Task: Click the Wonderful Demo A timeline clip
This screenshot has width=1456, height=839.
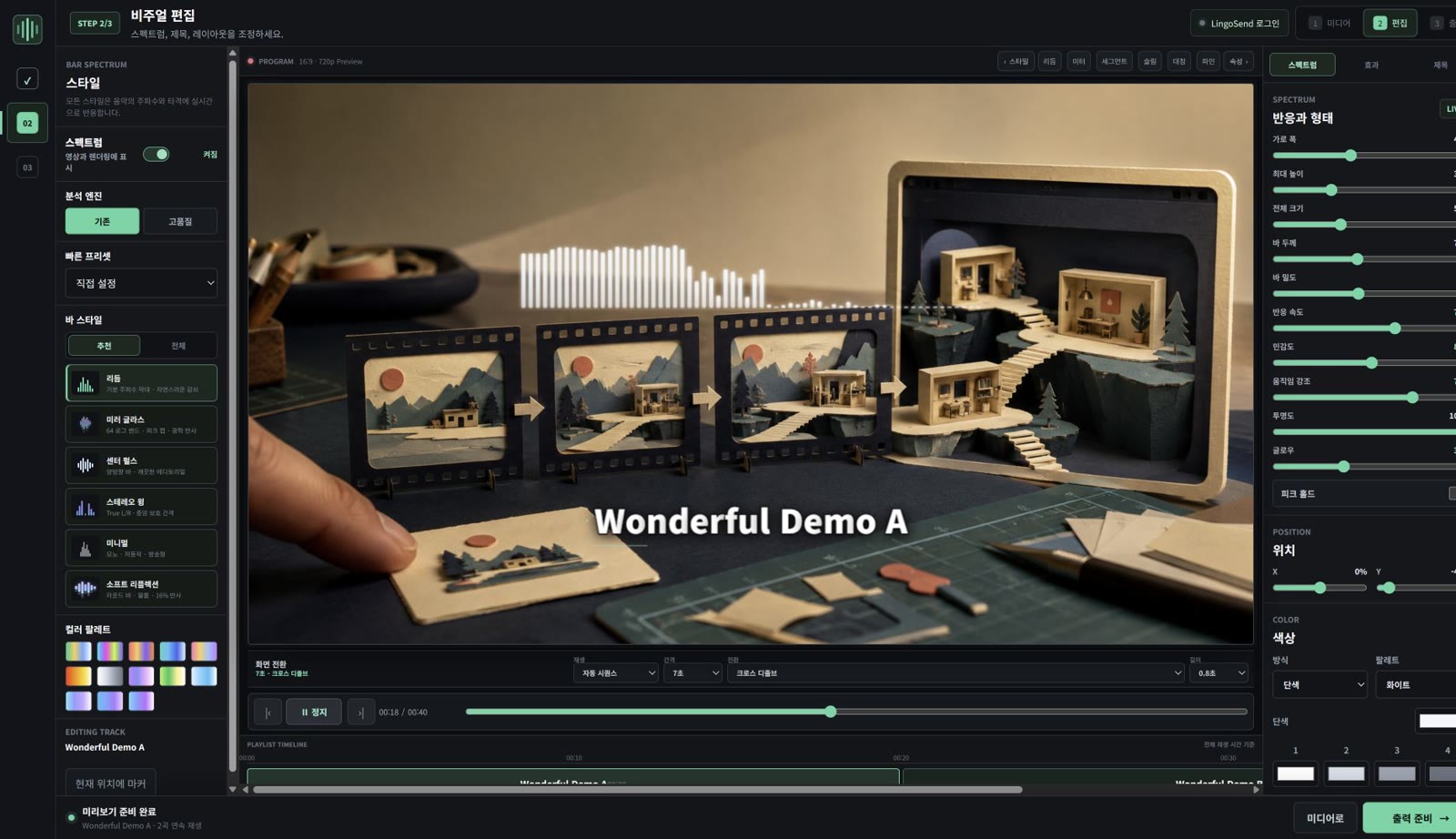Action: [x=573, y=777]
